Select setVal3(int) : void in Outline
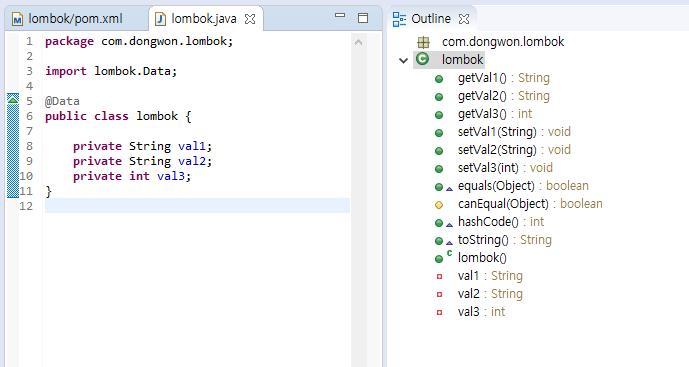 tap(505, 168)
